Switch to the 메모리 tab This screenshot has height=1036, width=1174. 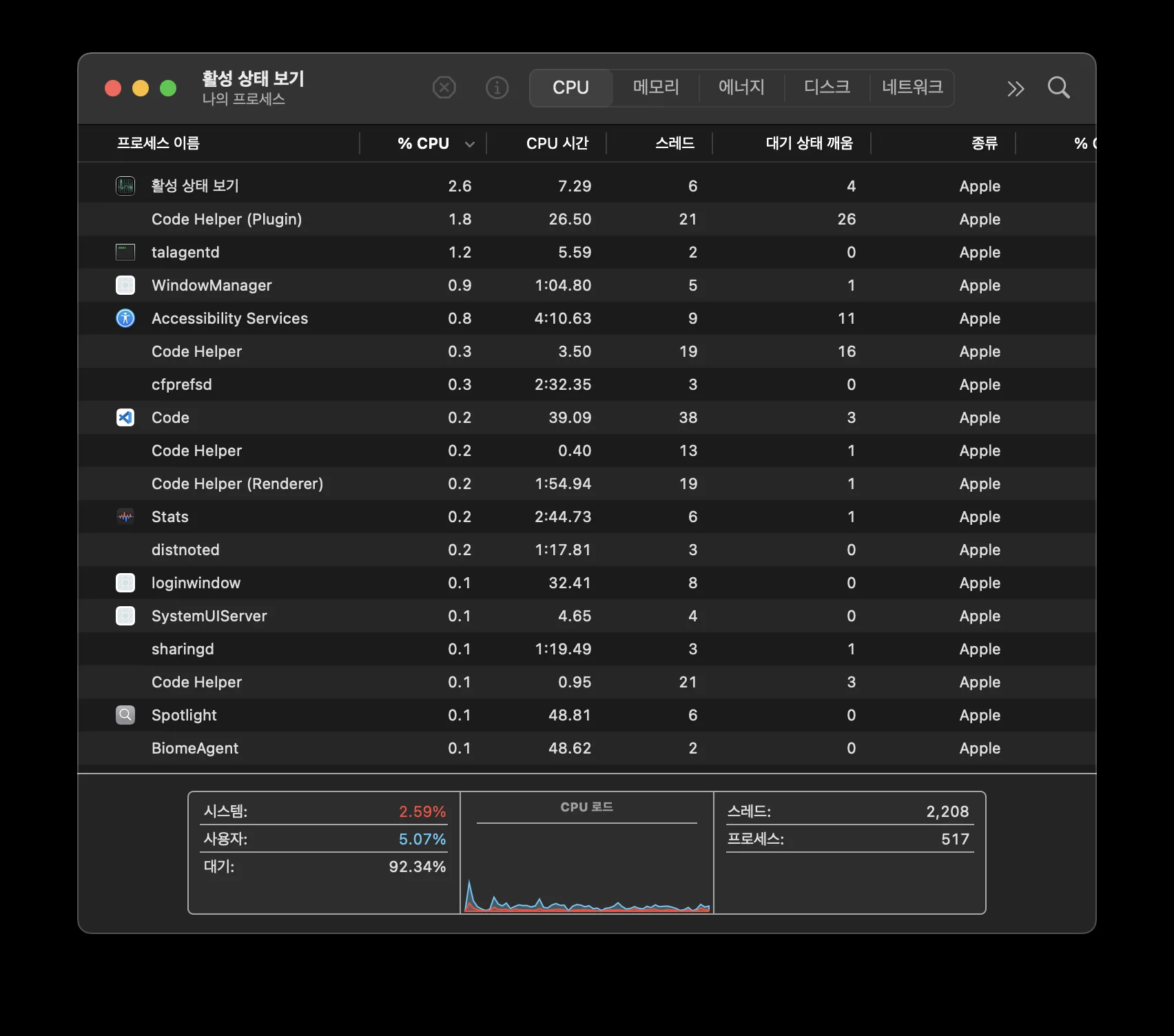656,88
